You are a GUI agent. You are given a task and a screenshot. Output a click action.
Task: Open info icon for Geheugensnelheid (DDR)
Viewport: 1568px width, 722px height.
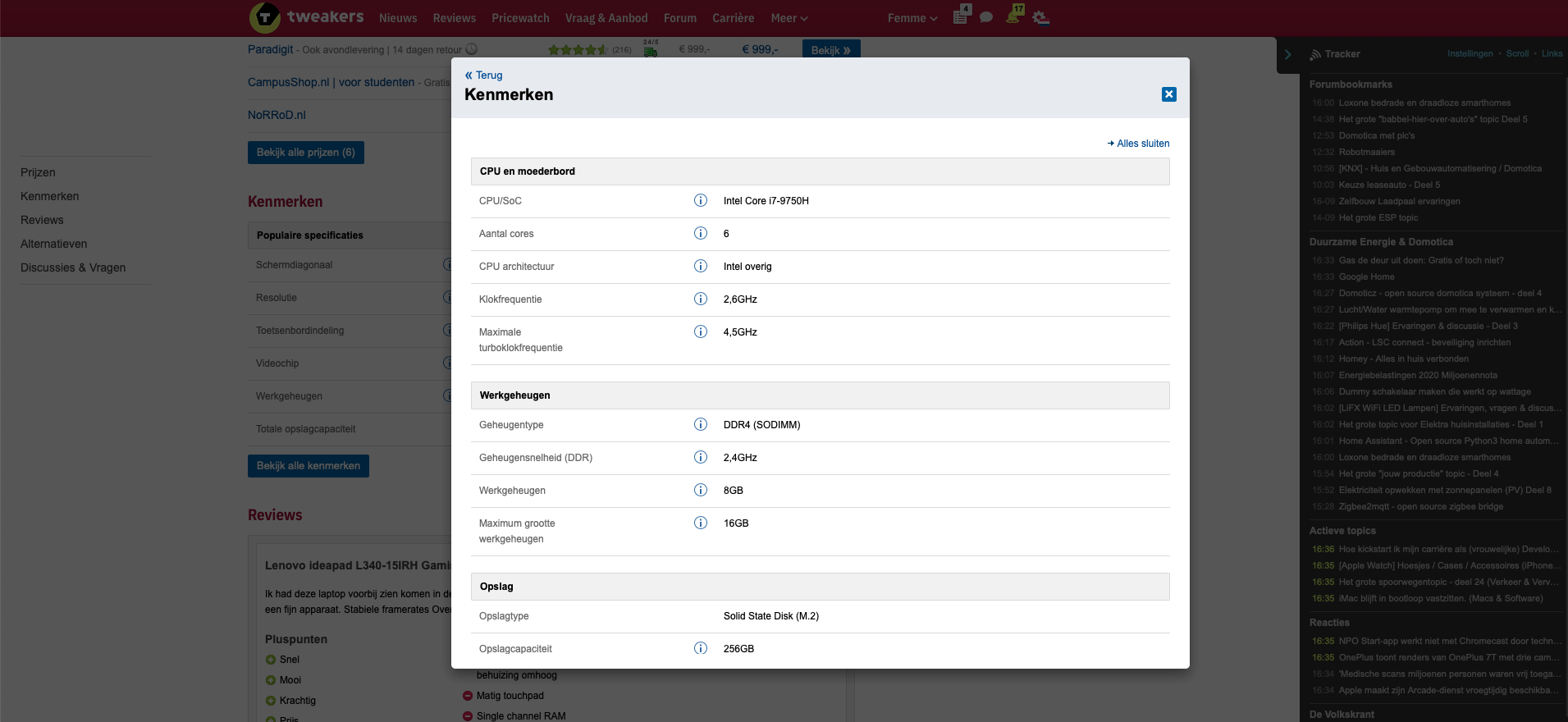click(701, 457)
